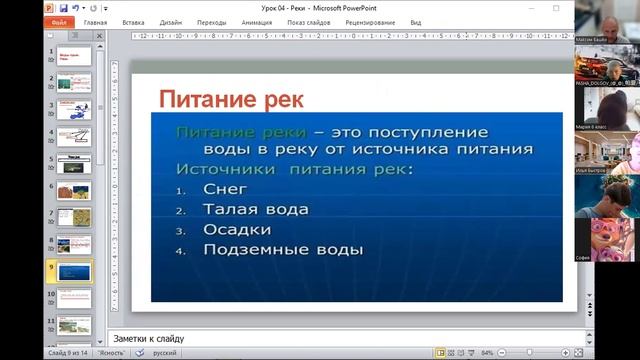Image resolution: width=640 pixels, height=360 pixels.
Task: Click the русский language indicator
Action: 164,353
